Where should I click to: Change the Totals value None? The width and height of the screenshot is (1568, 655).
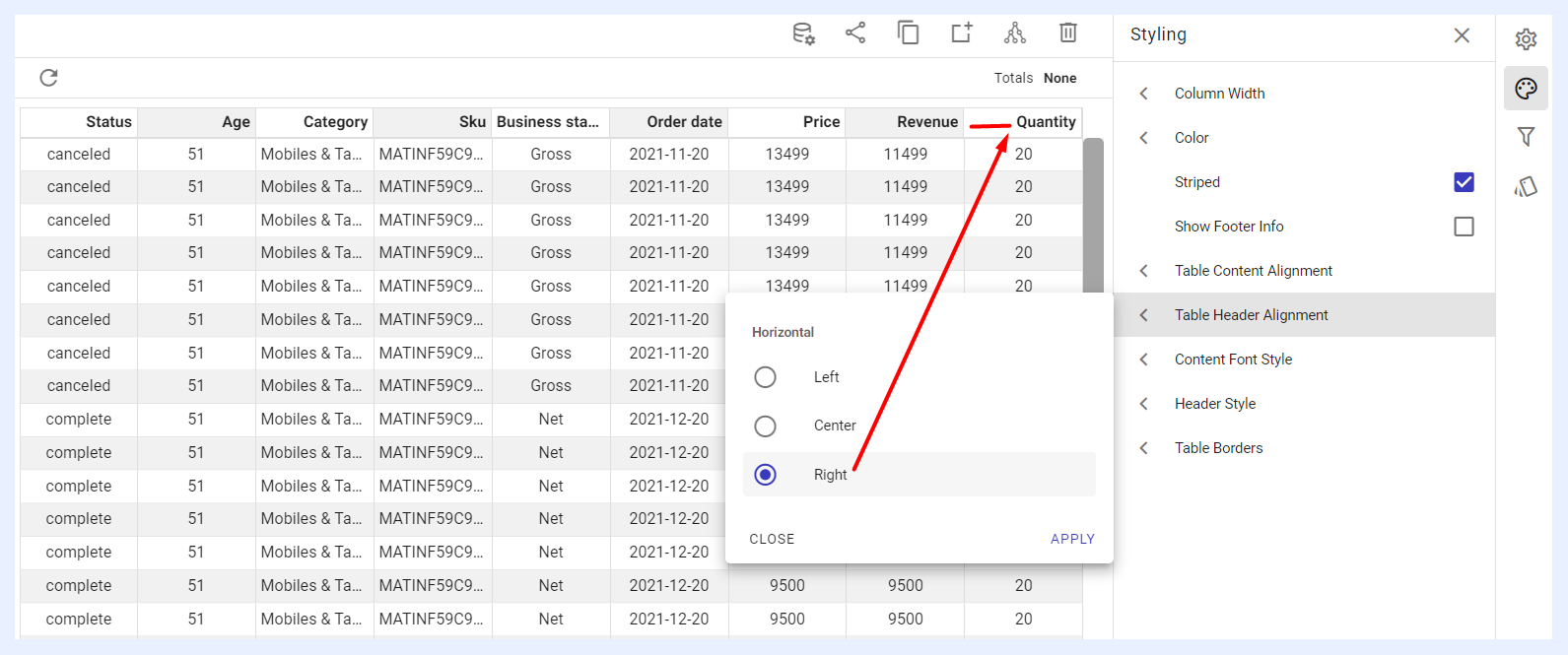(1060, 78)
